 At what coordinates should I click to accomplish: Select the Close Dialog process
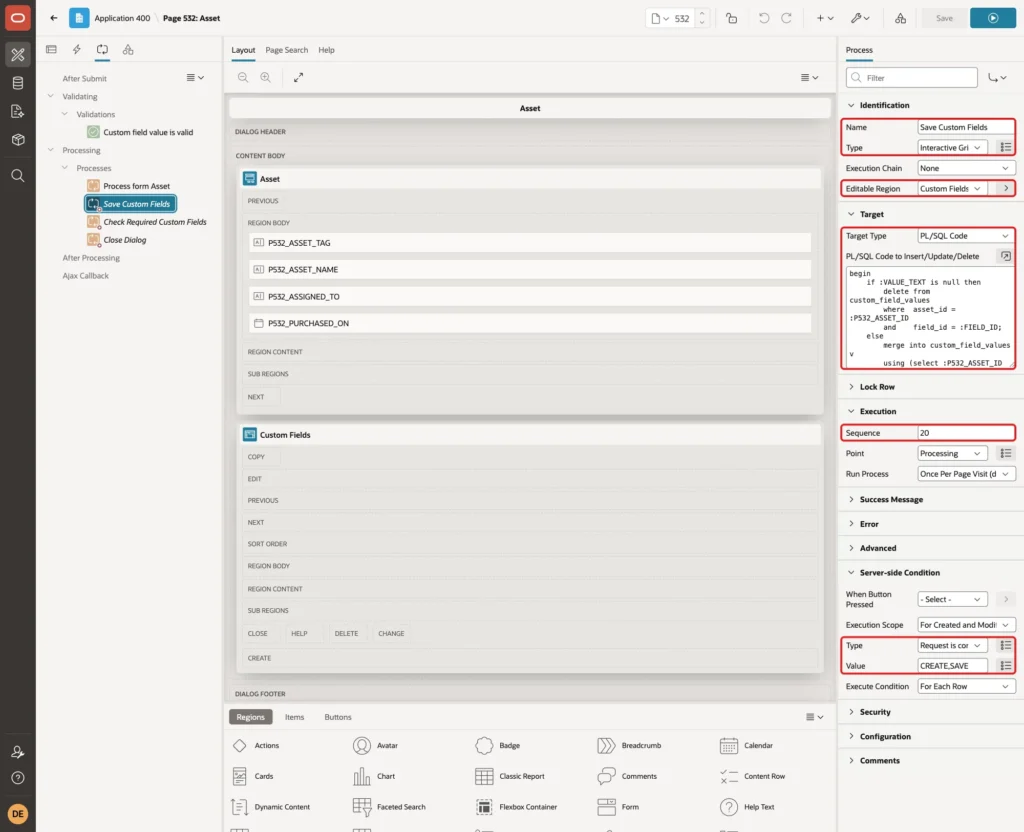click(x=124, y=240)
